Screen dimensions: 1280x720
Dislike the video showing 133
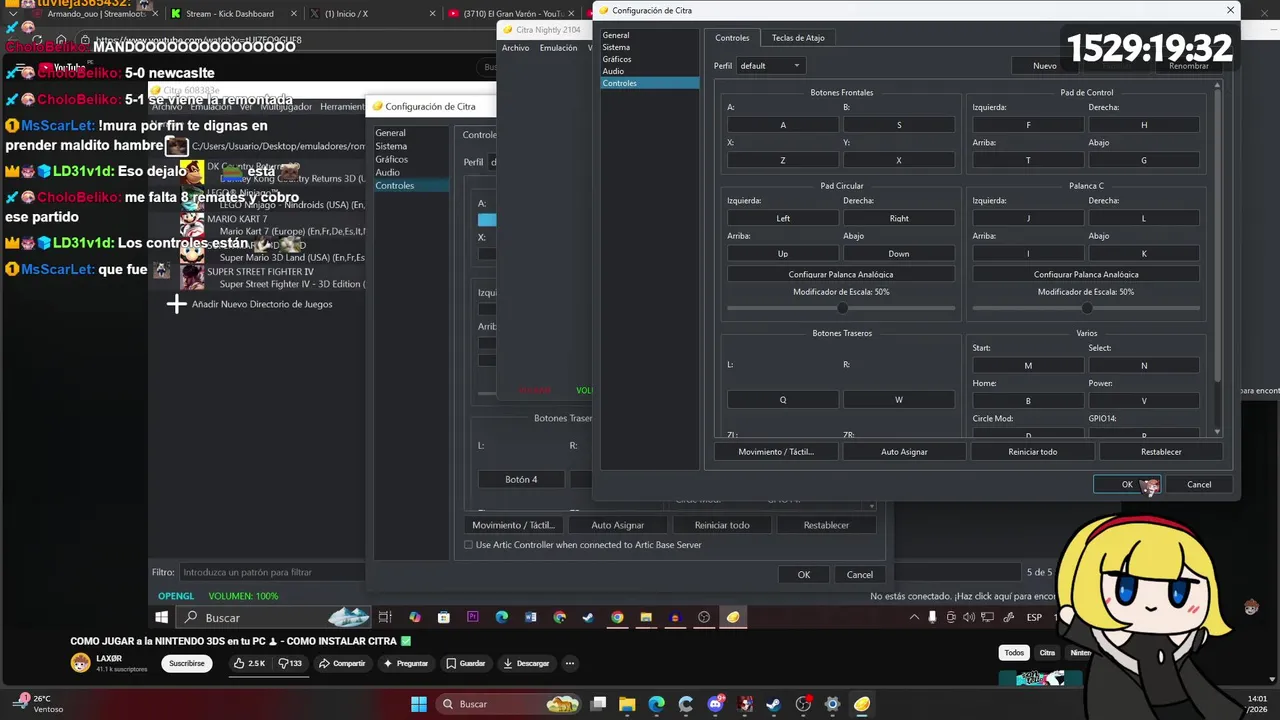tap(290, 663)
